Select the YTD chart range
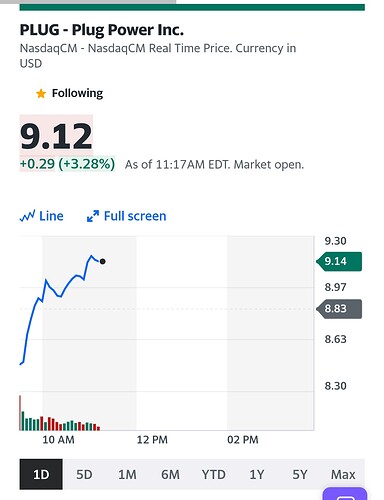 [x=213, y=474]
